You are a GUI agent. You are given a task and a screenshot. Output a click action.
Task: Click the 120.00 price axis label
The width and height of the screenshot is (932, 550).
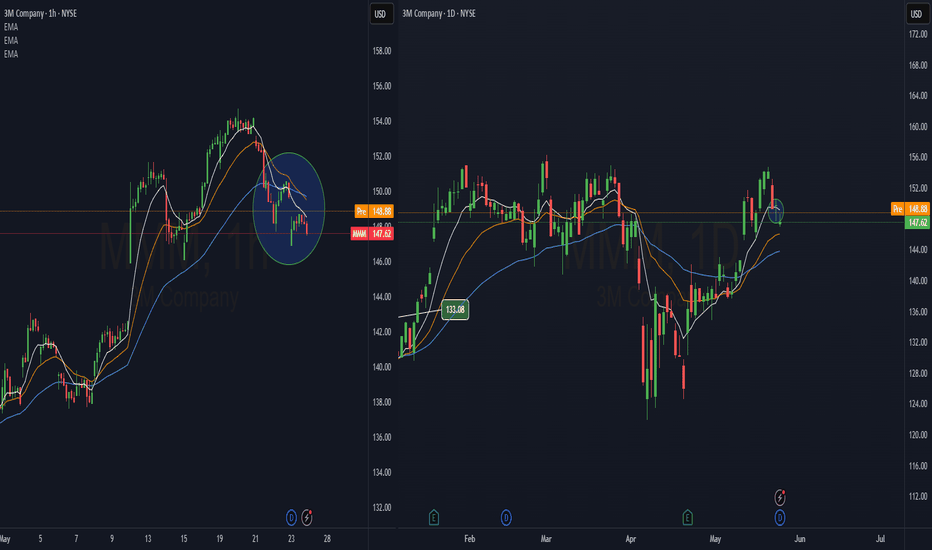point(918,435)
